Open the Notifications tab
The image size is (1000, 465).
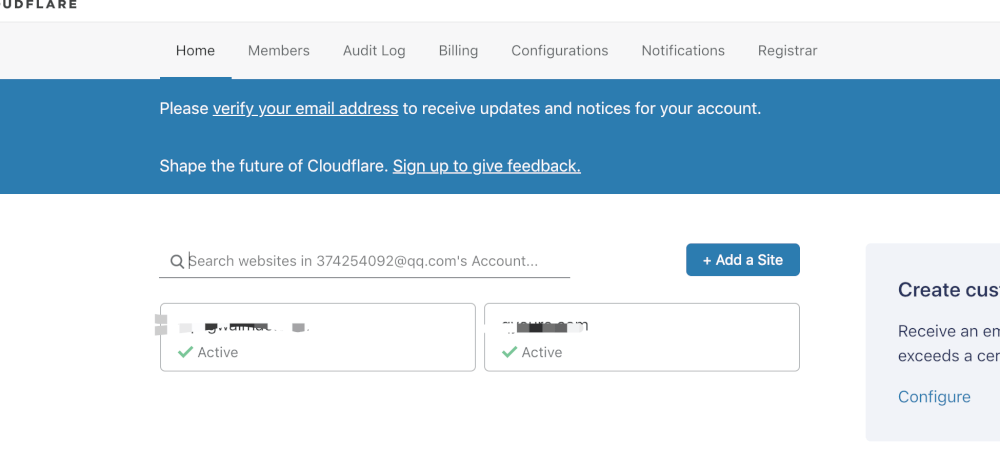pyautogui.click(x=683, y=50)
